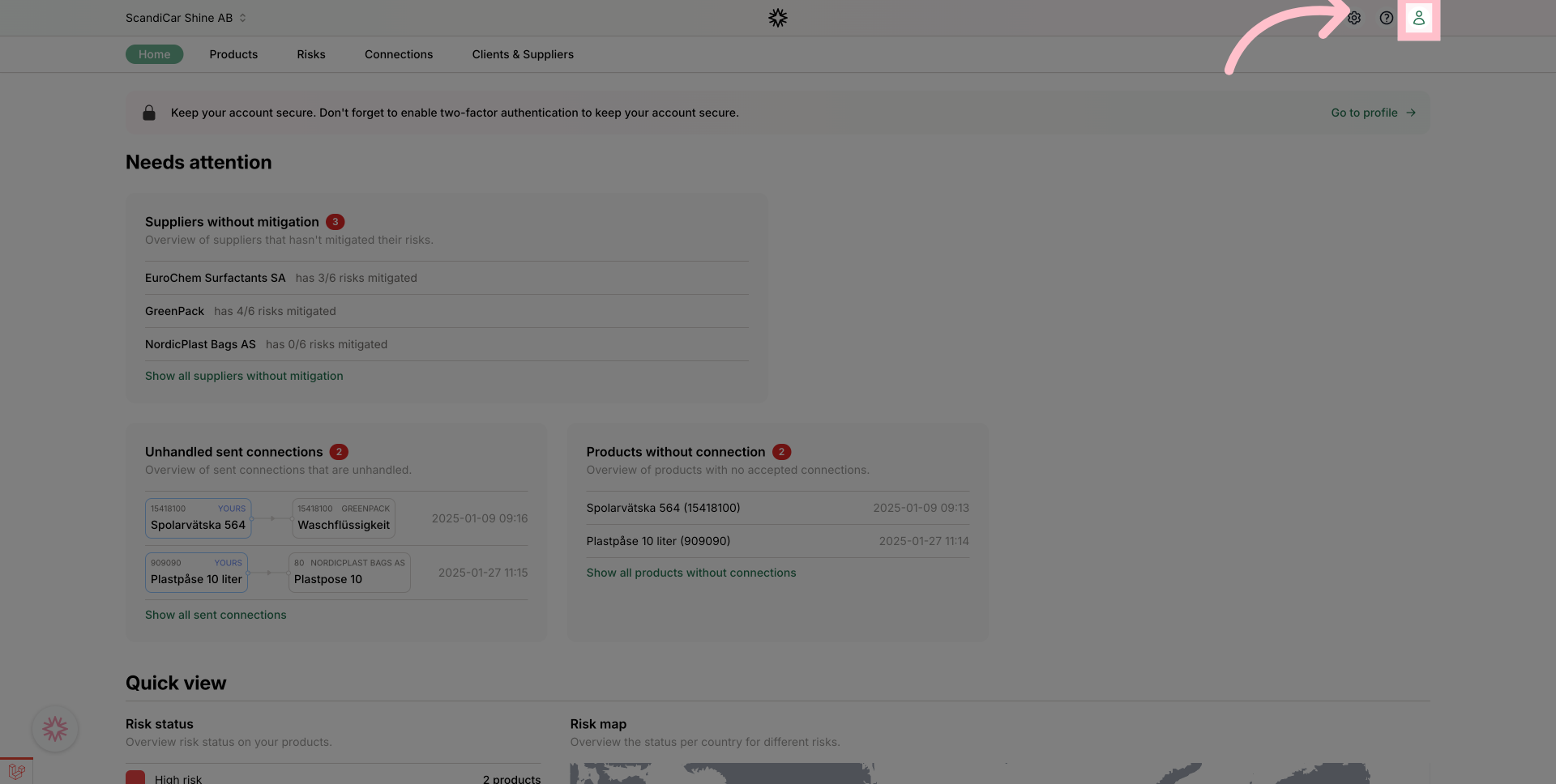1556x784 pixels.
Task: Open the user profile icon top right
Action: click(1419, 18)
